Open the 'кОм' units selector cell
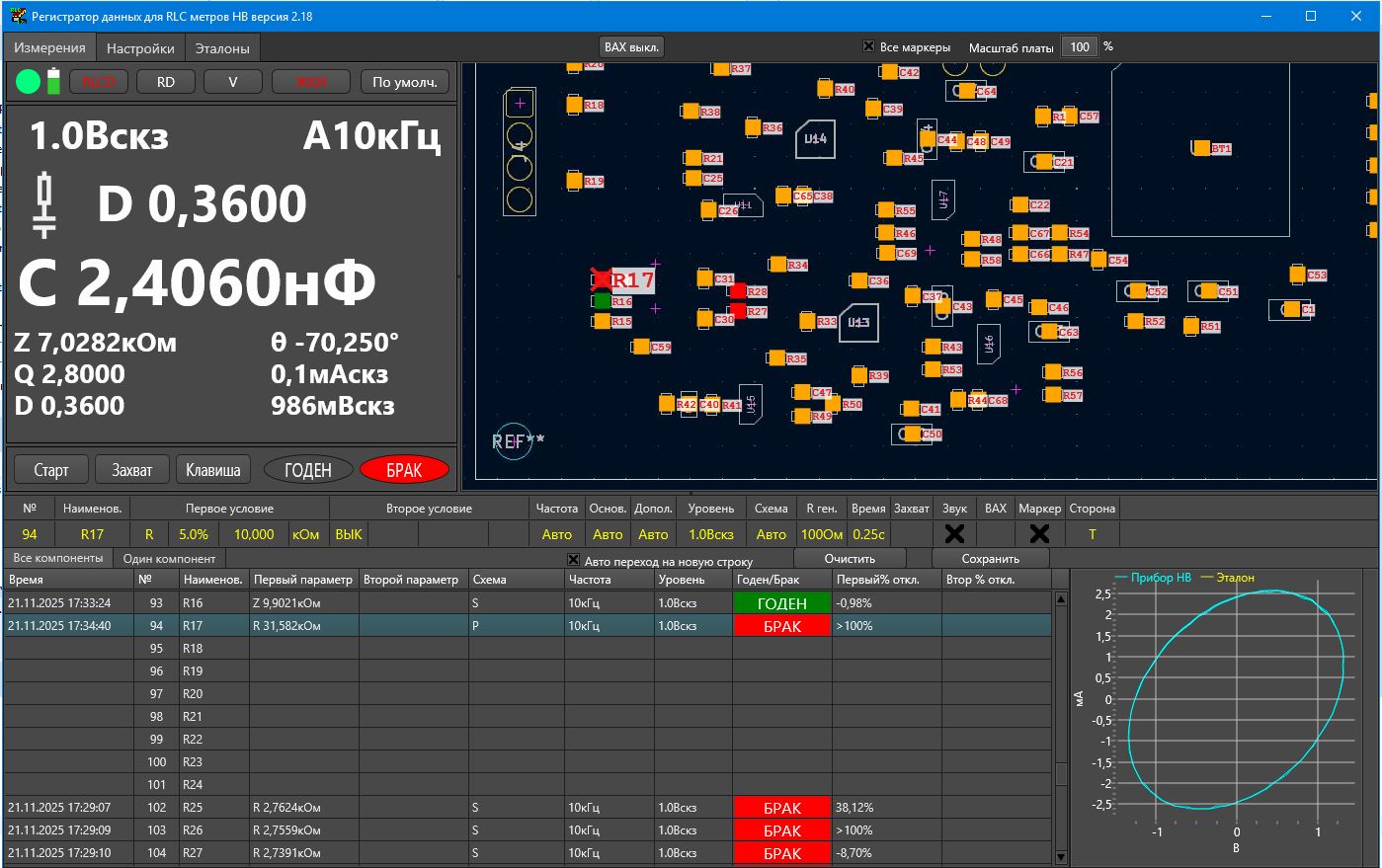This screenshot has width=1382, height=868. click(x=305, y=534)
